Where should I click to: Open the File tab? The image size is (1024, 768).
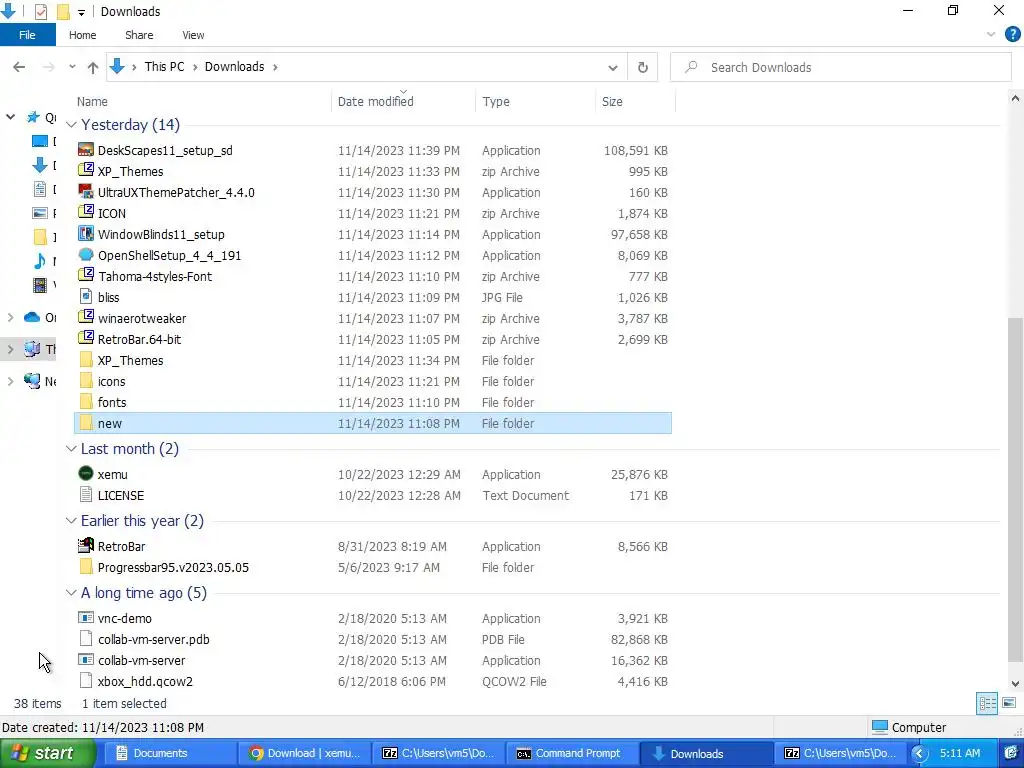click(x=27, y=35)
